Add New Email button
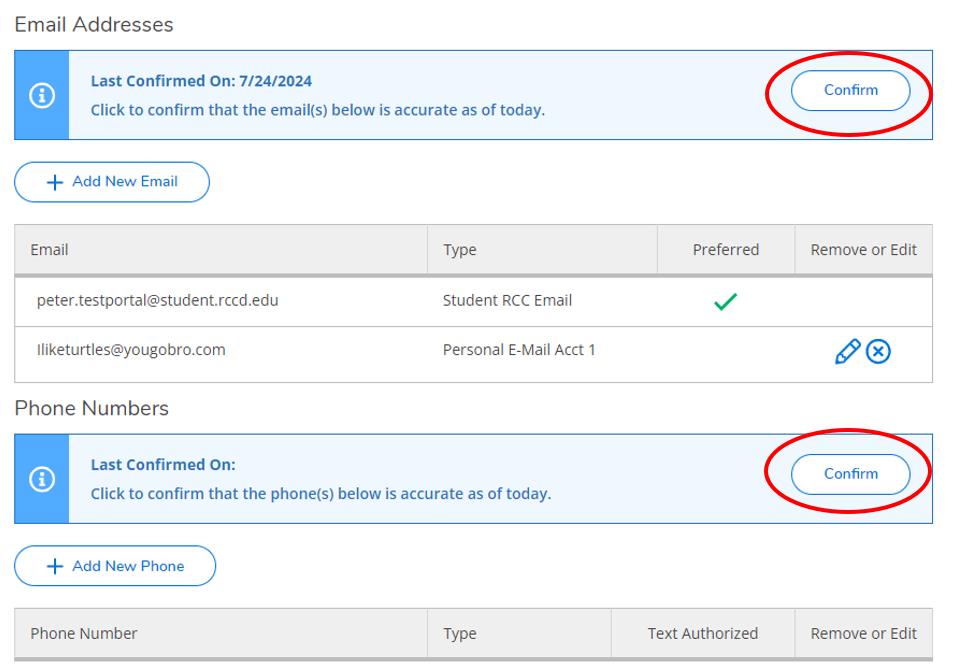This screenshot has height=667, width=956. click(112, 182)
